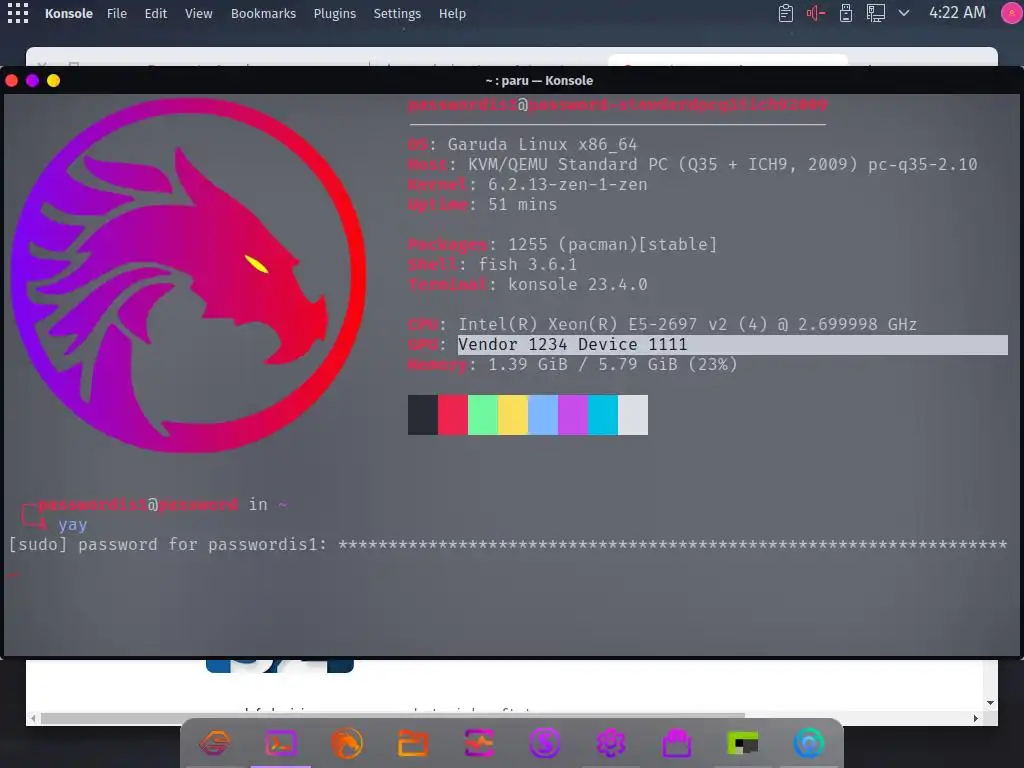Screen dimensions: 1024x768
Task: Click background window scroll-down arrow
Action: [991, 703]
